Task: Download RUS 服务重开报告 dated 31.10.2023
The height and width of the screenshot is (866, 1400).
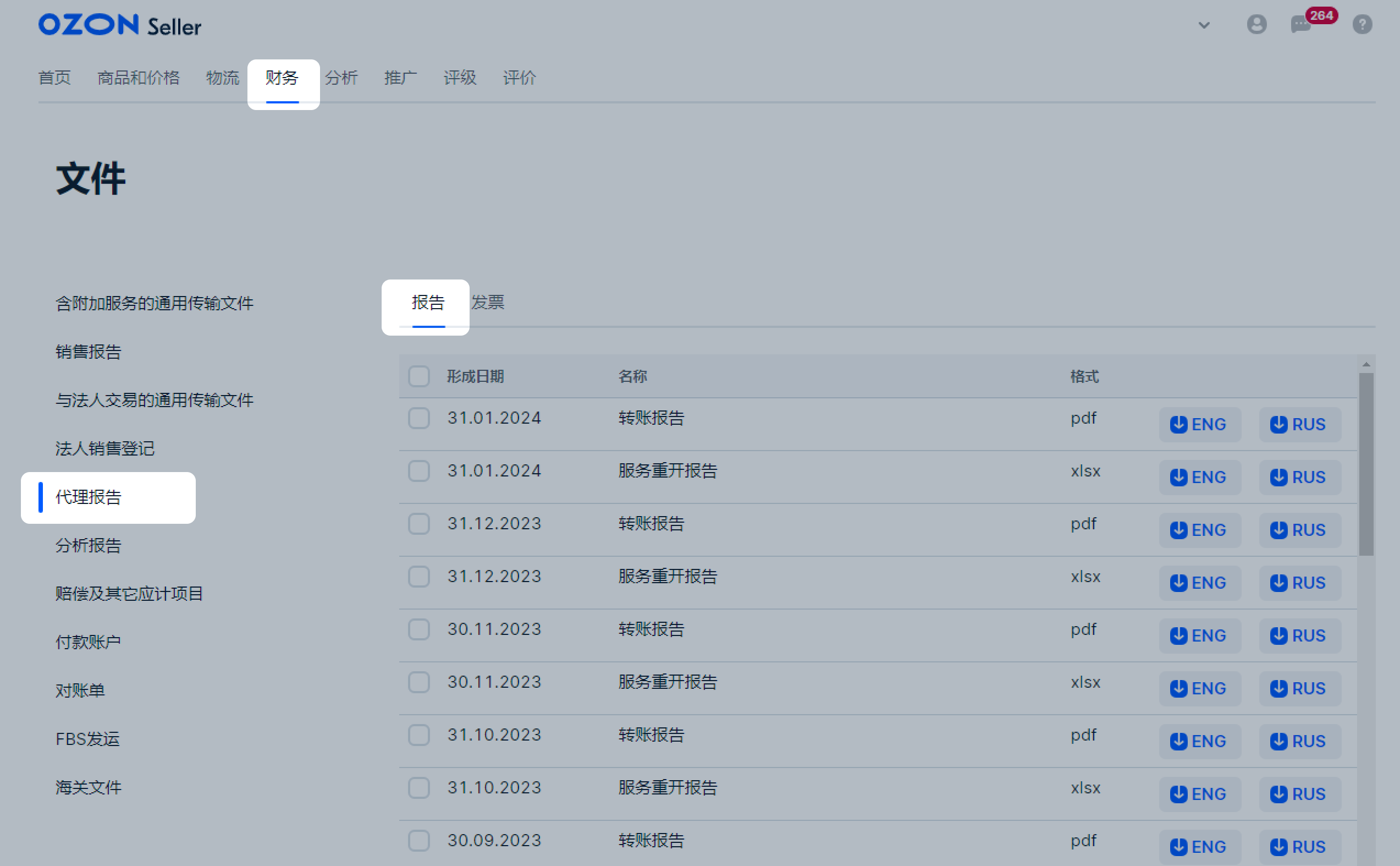Action: point(1300,794)
